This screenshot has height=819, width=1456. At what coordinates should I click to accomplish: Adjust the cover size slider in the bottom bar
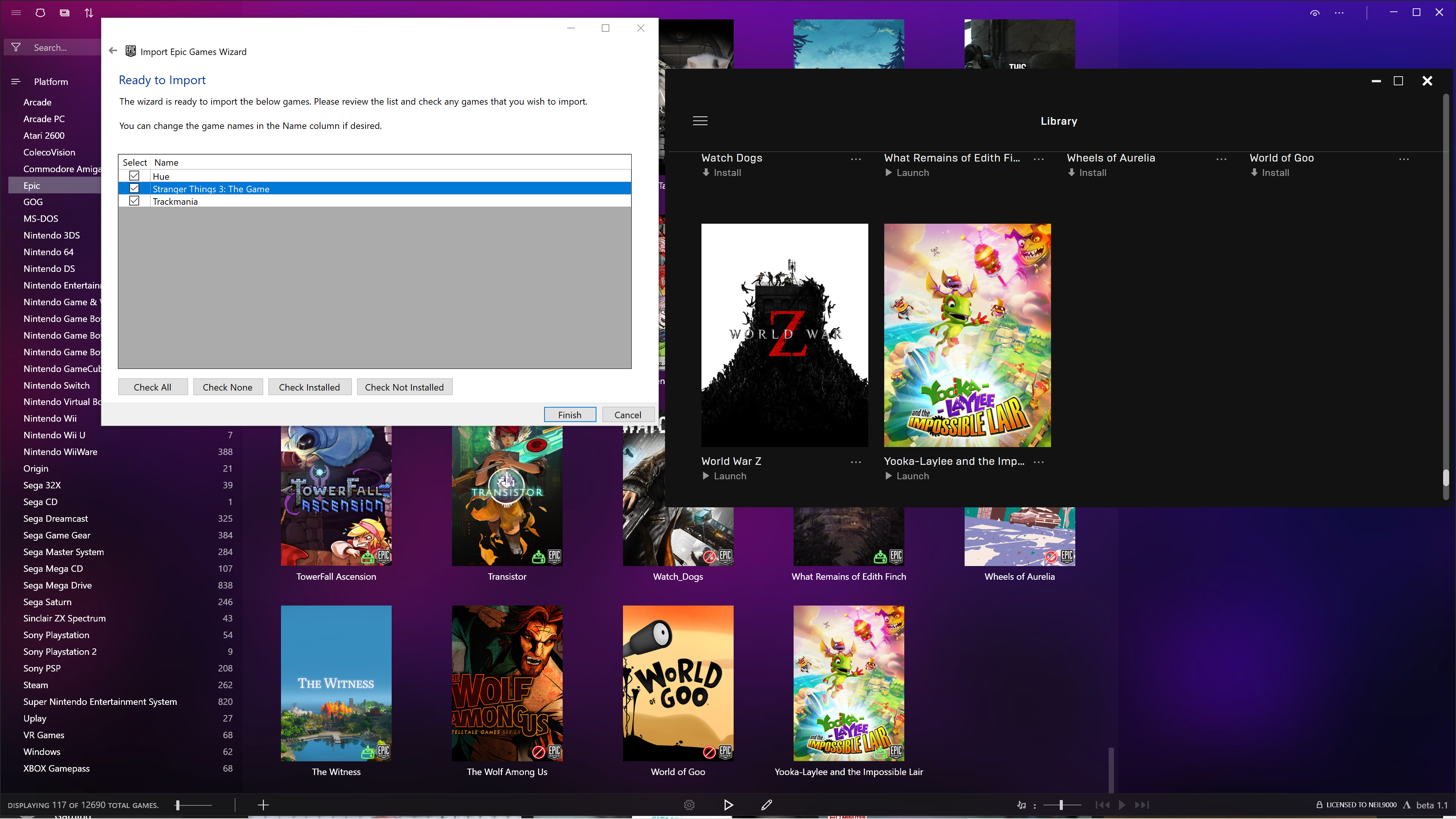(193, 805)
